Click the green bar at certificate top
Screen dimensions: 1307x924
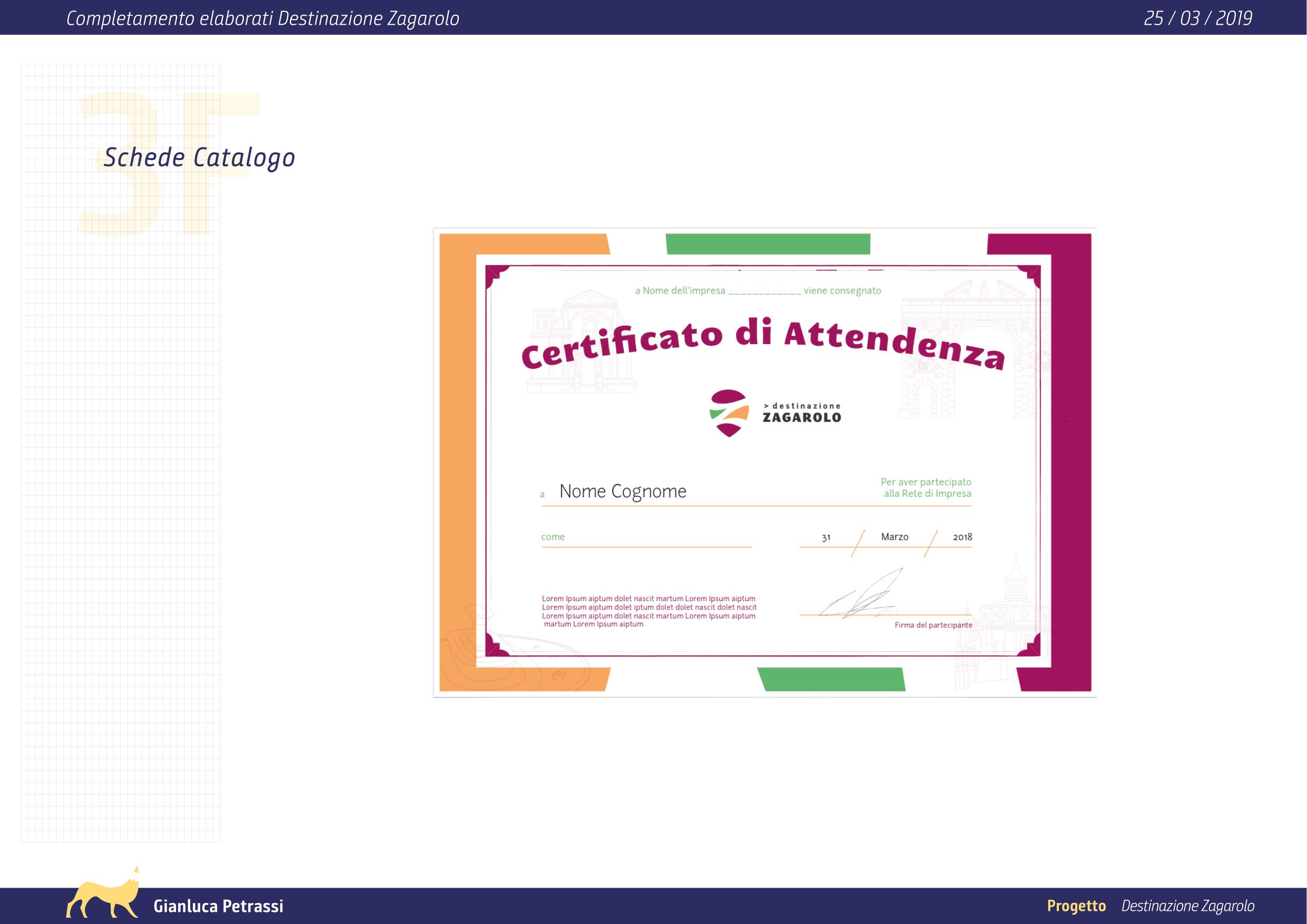(x=768, y=244)
